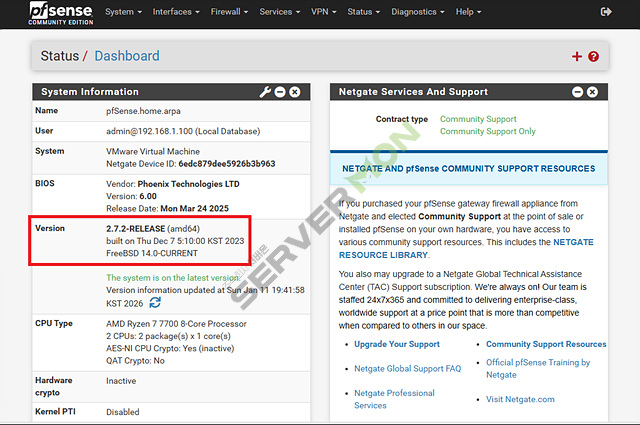Screen dimensions: 640x425
Task: Click the pfSense Community Edition logo
Action: [x=61, y=14]
